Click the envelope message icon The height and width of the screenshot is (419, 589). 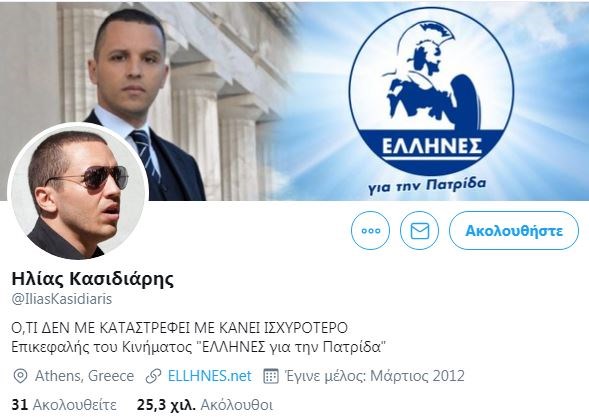pyautogui.click(x=420, y=230)
